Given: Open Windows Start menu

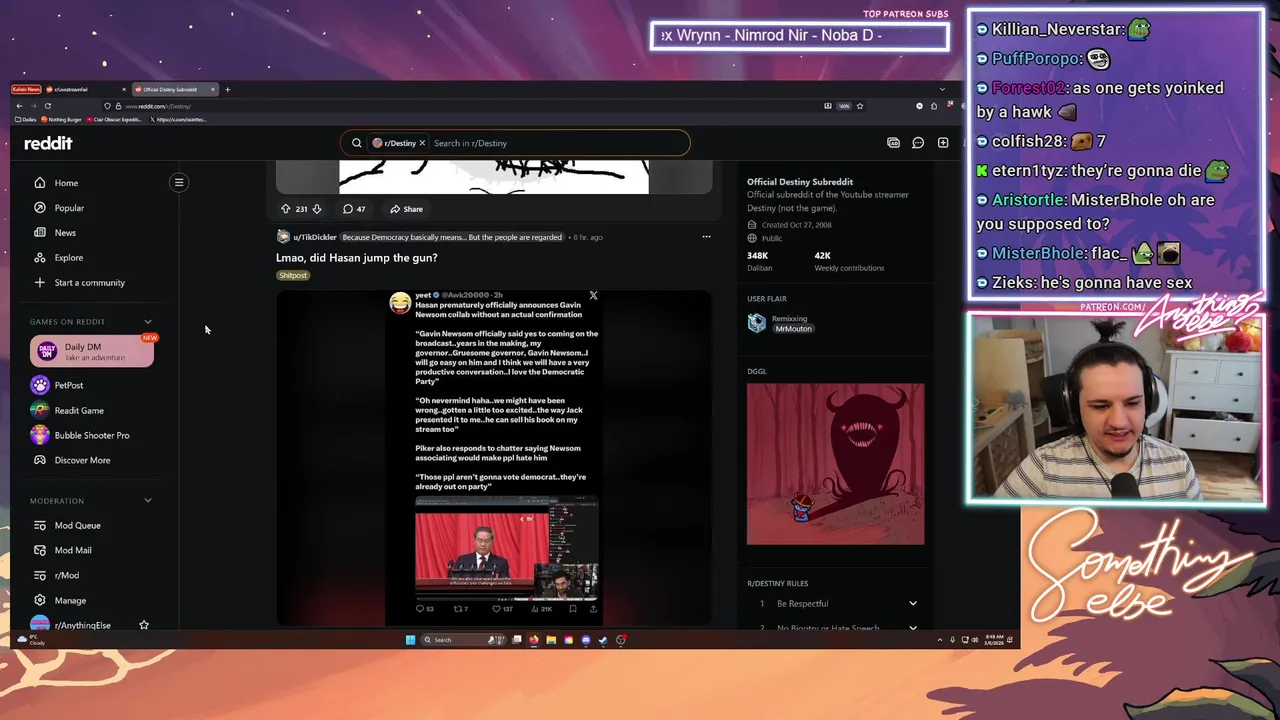Looking at the screenshot, I should [410, 640].
